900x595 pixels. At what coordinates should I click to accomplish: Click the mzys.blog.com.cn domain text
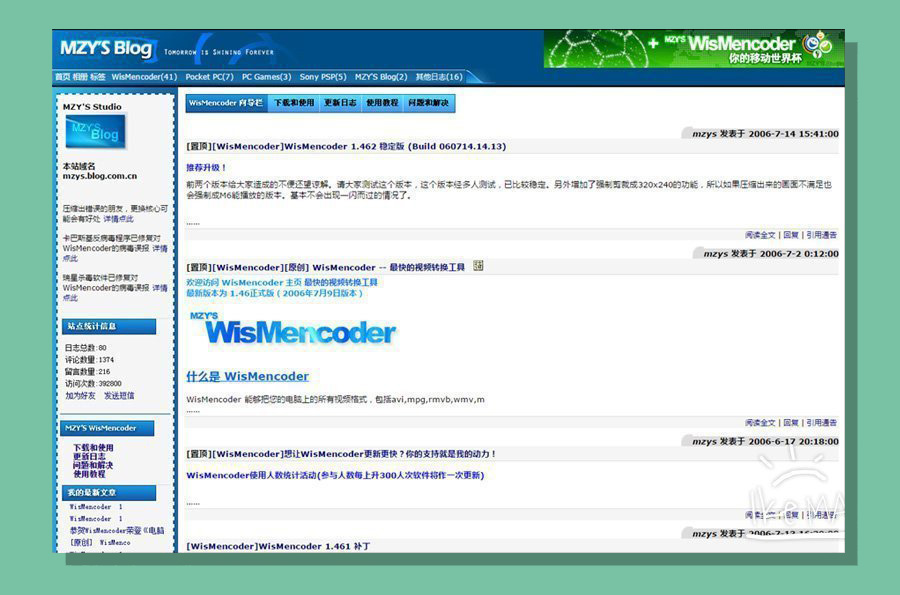(100, 176)
